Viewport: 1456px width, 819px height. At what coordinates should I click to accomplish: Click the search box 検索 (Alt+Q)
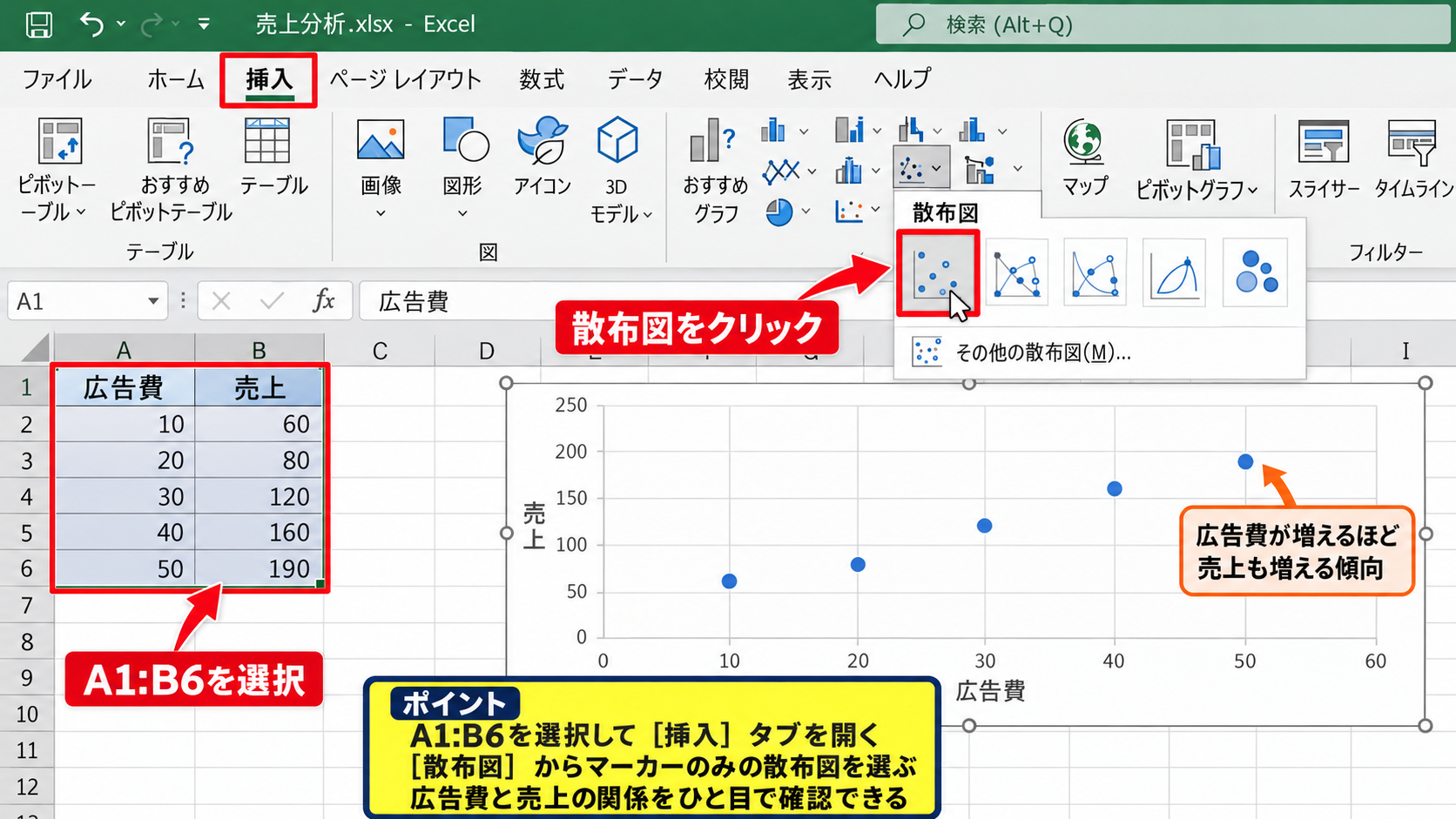[x=1162, y=24]
